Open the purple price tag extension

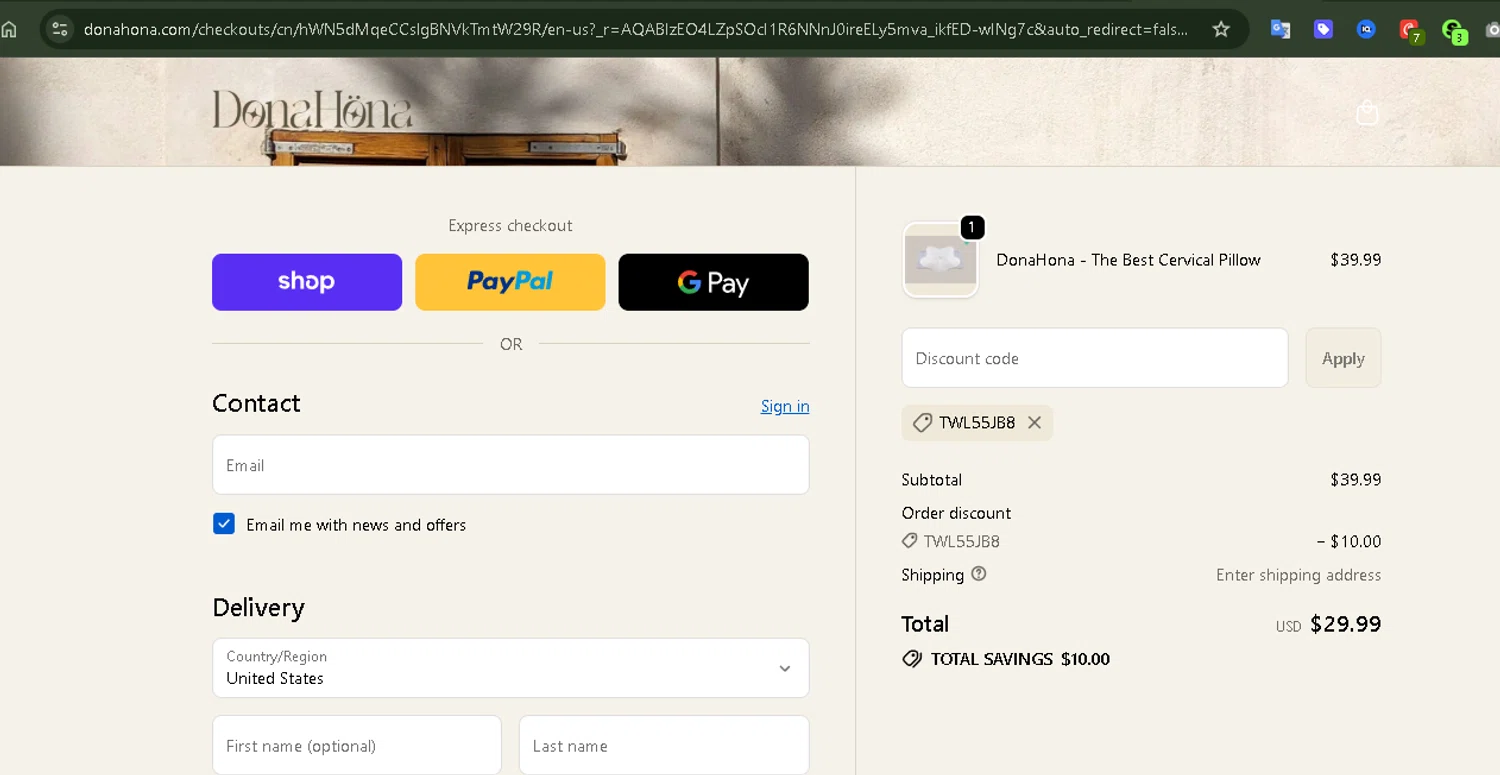[1323, 29]
